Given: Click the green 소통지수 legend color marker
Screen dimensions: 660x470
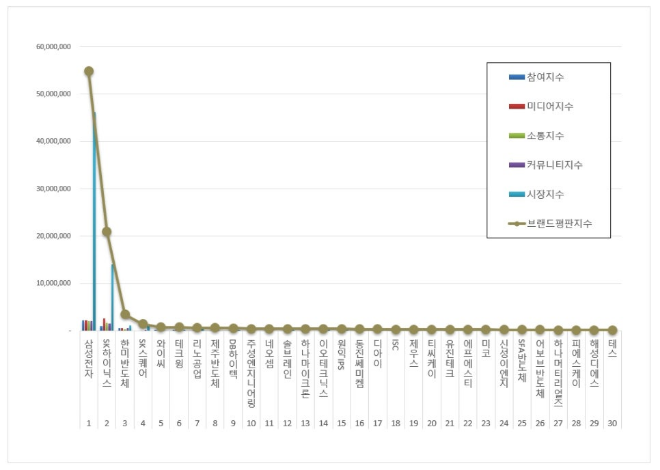Looking at the screenshot, I should pyautogui.click(x=516, y=135).
